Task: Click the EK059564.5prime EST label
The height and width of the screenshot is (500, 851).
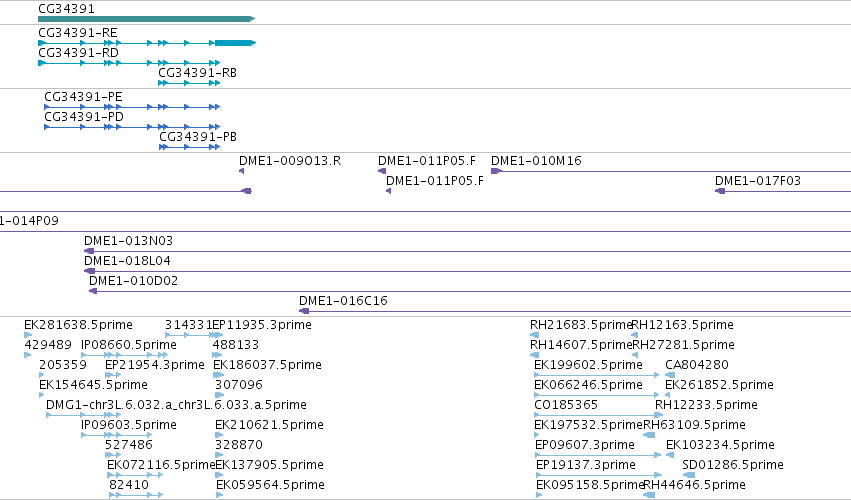Action: tap(270, 485)
